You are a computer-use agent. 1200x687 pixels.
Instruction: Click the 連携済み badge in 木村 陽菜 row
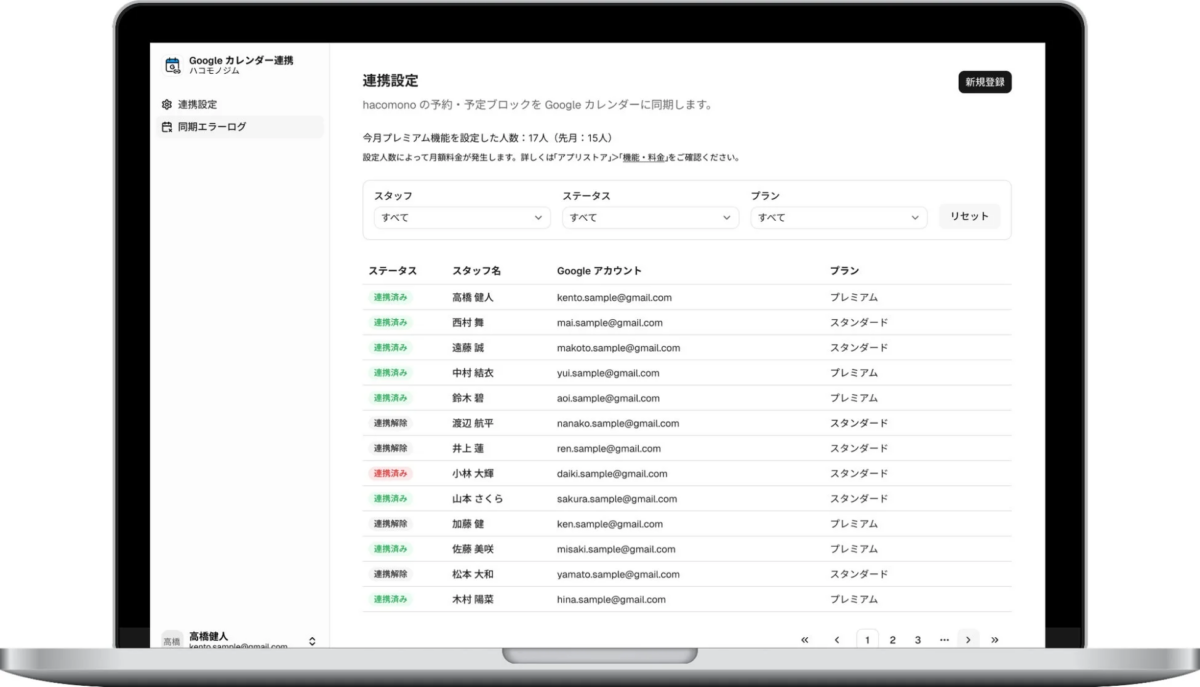point(390,599)
